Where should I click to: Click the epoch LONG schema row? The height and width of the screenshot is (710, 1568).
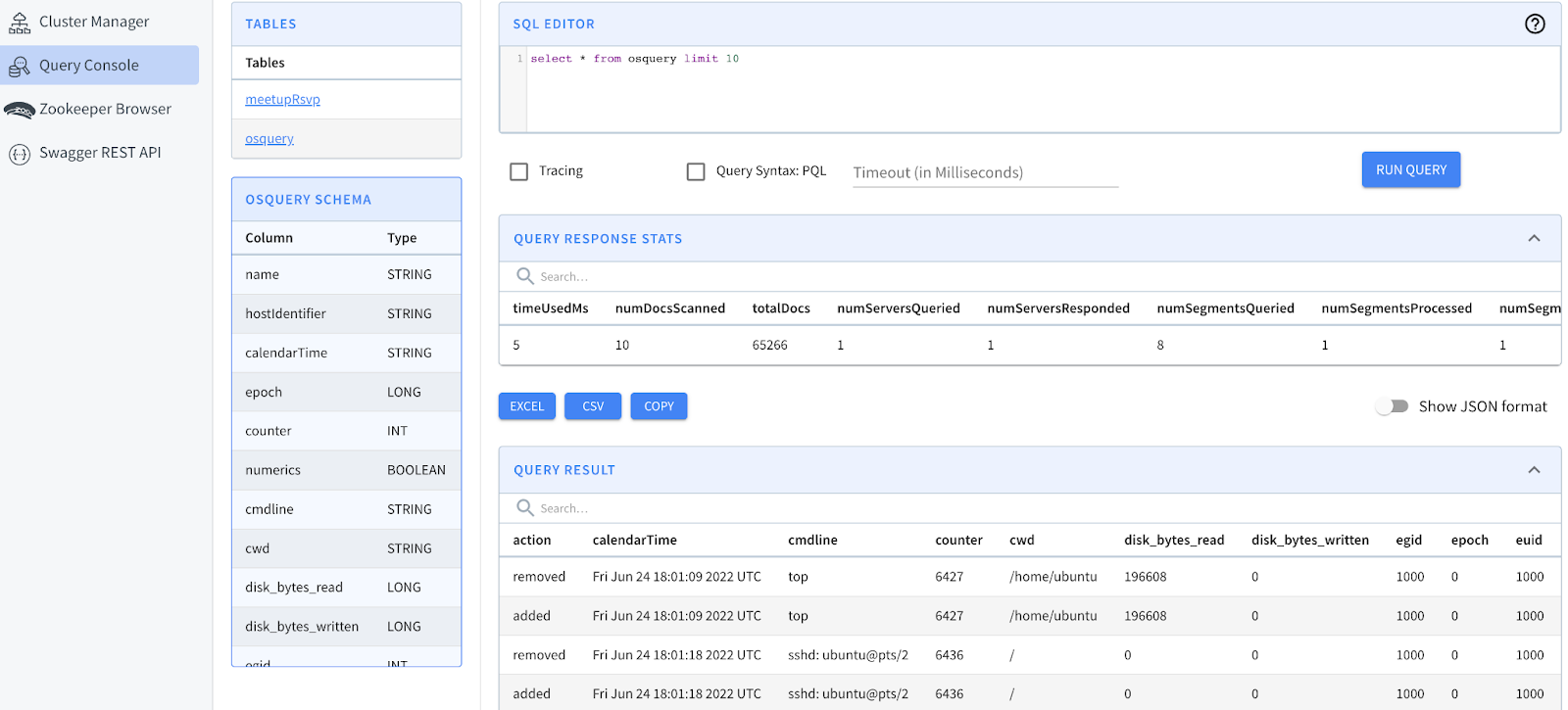click(346, 393)
